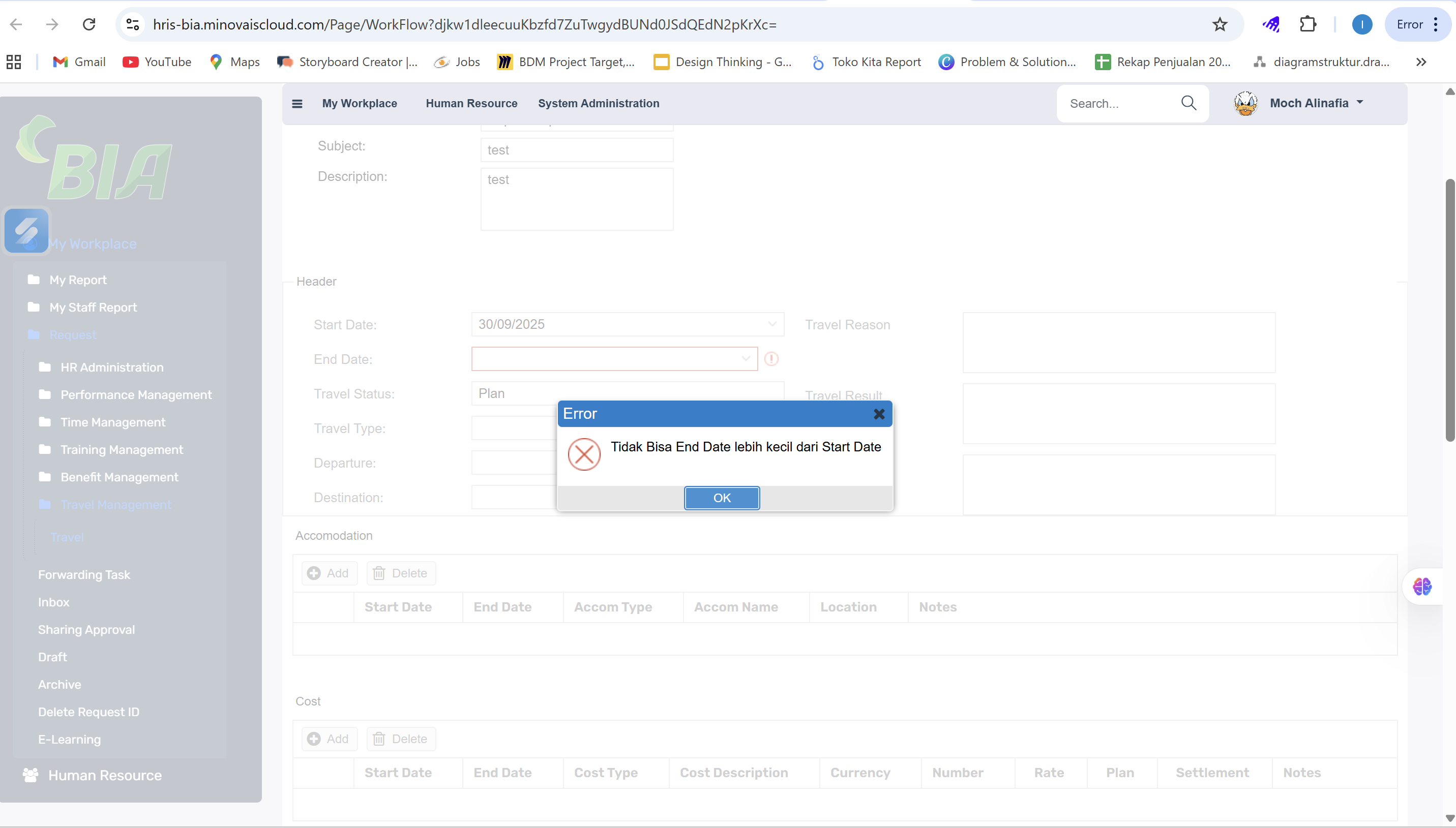
Task: Open browser extensions puzzle icon
Action: [x=1308, y=24]
